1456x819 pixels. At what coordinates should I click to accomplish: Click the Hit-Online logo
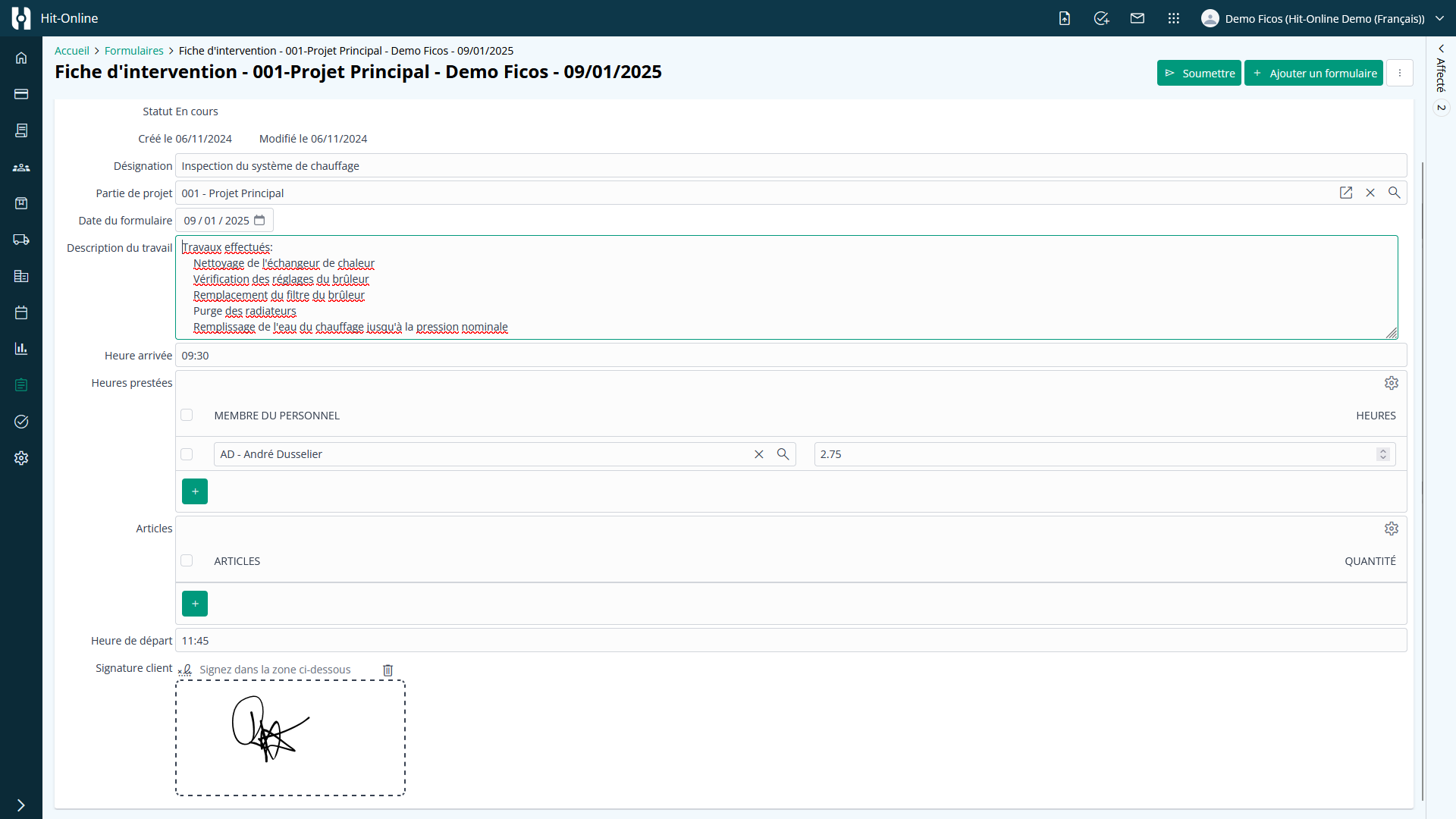(21, 18)
